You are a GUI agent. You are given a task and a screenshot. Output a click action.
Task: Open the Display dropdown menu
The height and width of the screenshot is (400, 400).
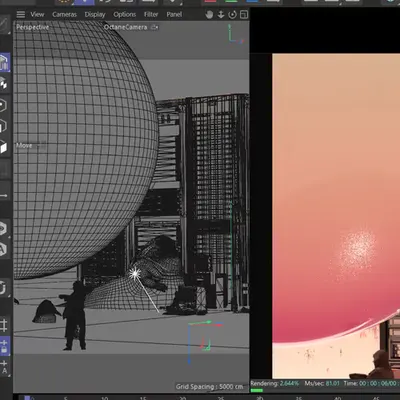click(95, 15)
